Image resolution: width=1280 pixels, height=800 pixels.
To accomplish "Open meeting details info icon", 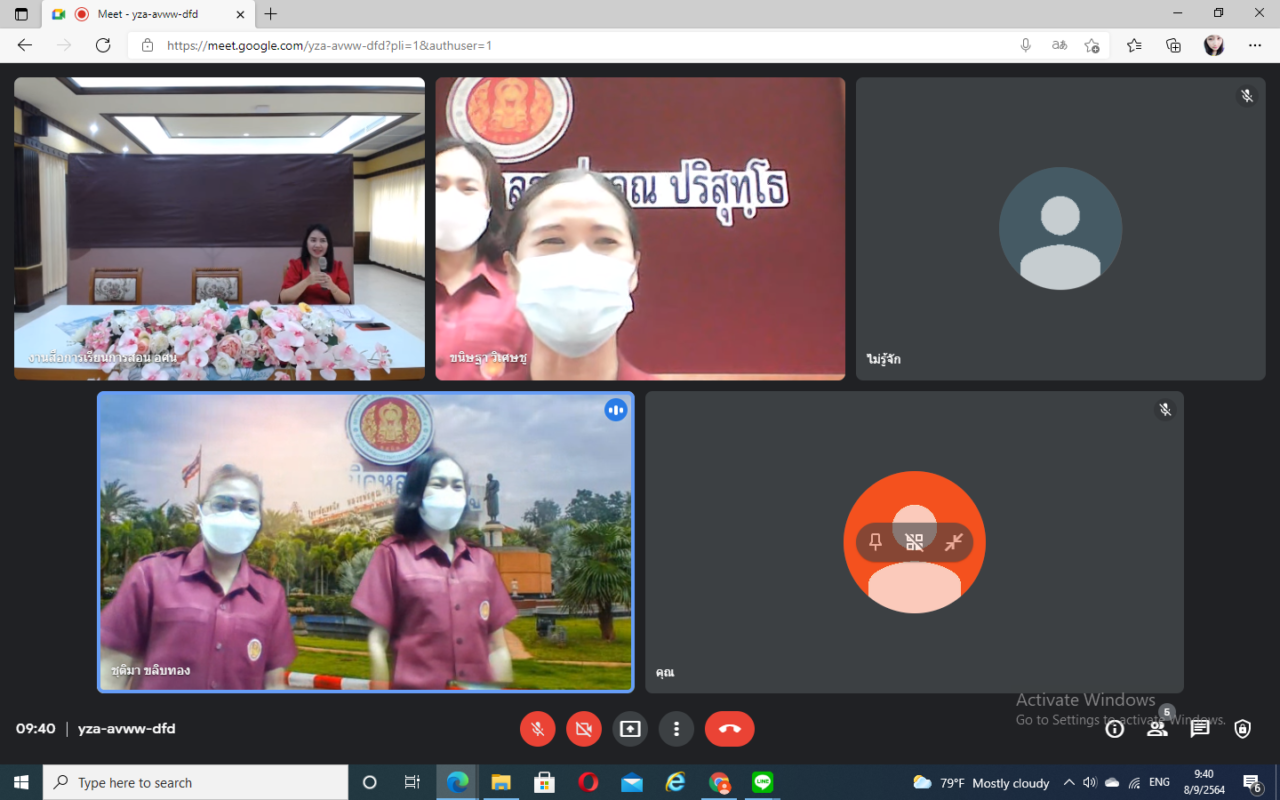I will coord(1114,729).
